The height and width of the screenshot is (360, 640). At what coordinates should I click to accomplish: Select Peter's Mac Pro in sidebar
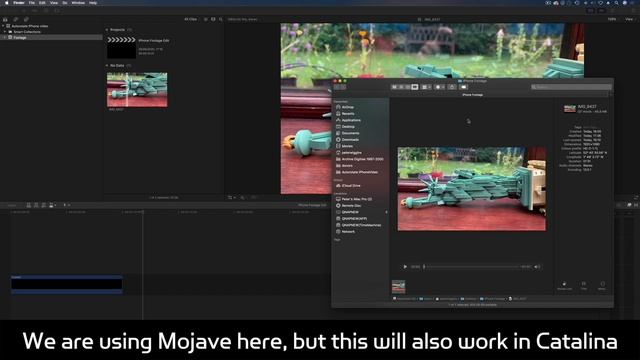[356, 199]
